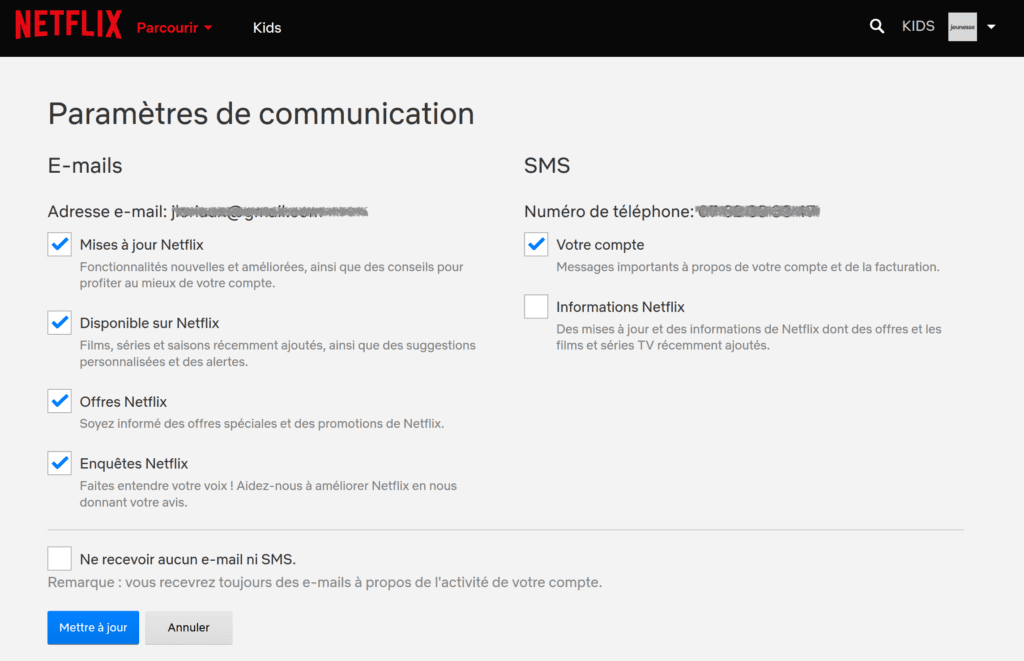Screen dimensions: 1024x661
Task: Uncheck Mises à jour Netflix checkbox
Action: click(x=59, y=244)
